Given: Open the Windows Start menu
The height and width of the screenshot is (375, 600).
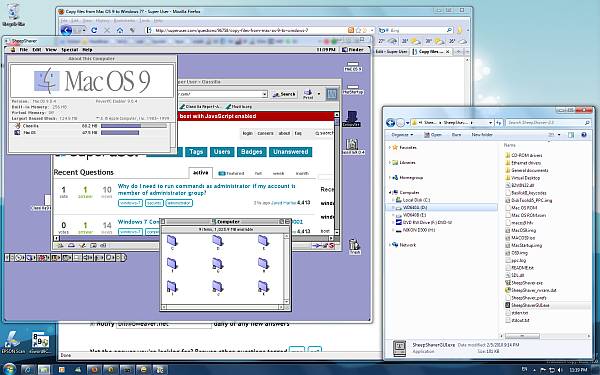Looking at the screenshot, I should click(10, 369).
